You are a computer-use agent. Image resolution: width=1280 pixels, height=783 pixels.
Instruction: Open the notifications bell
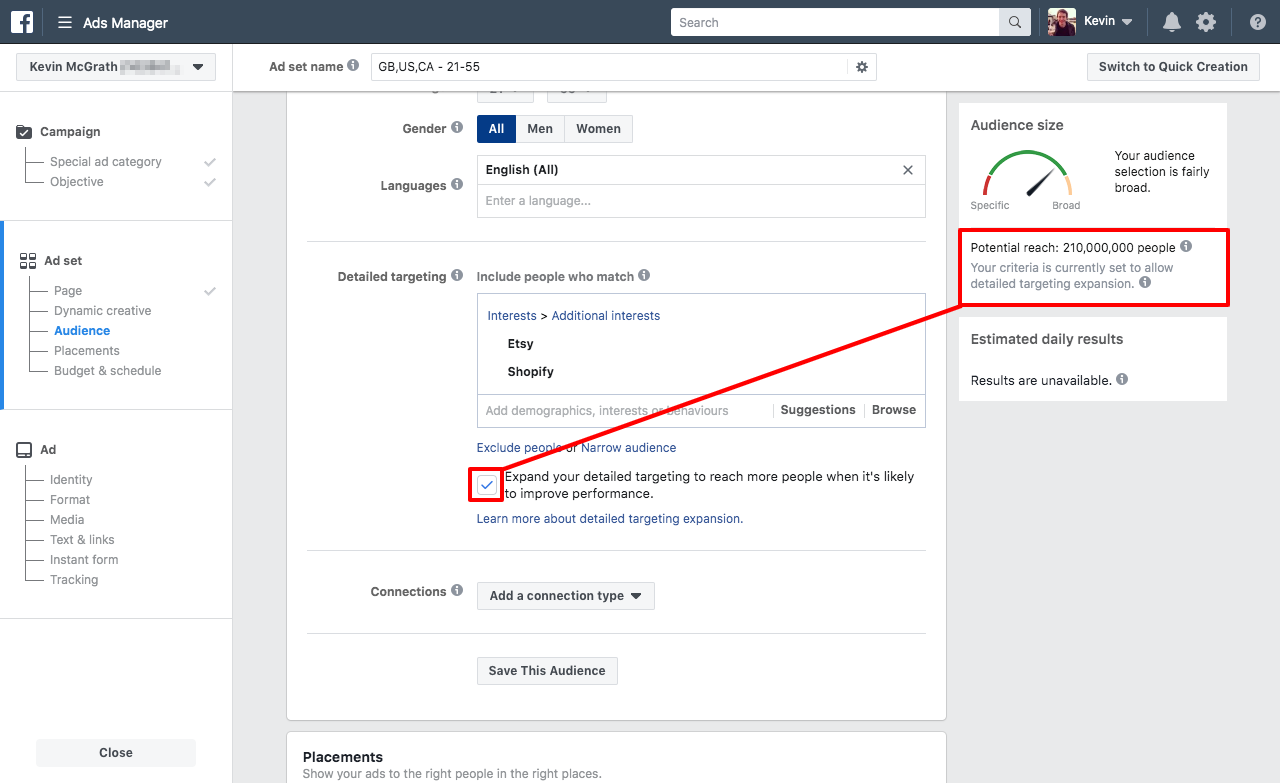click(x=1171, y=22)
